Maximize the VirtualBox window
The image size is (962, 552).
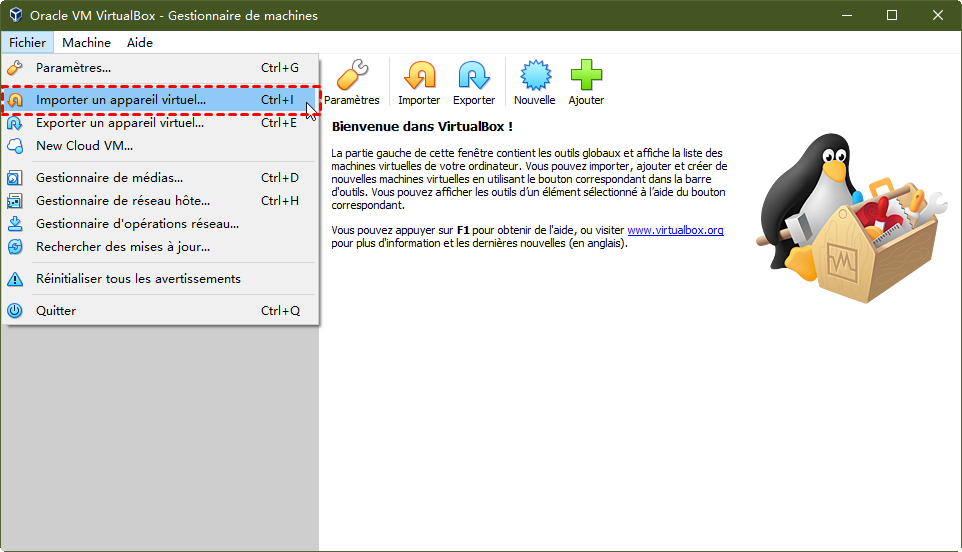click(892, 15)
